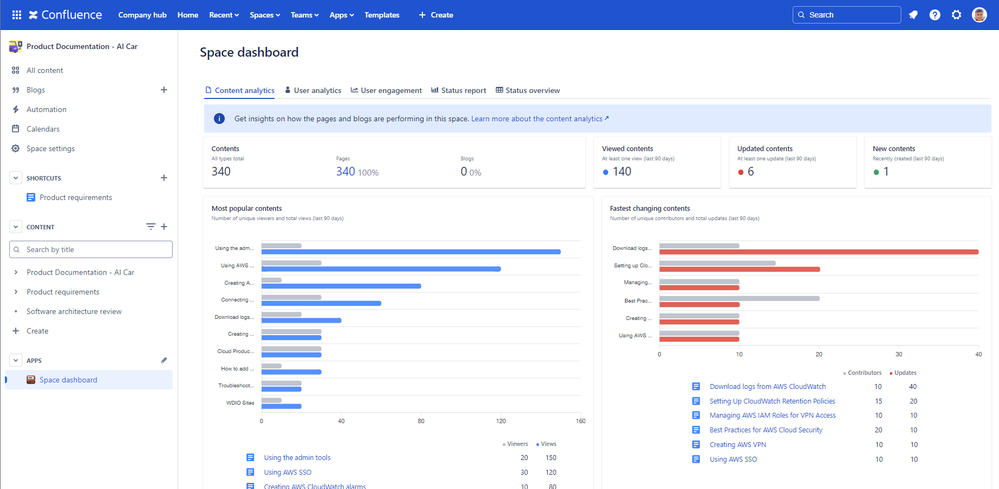The height and width of the screenshot is (489, 999).
Task: Collapse the Shortcuts section
Action: [x=16, y=178]
